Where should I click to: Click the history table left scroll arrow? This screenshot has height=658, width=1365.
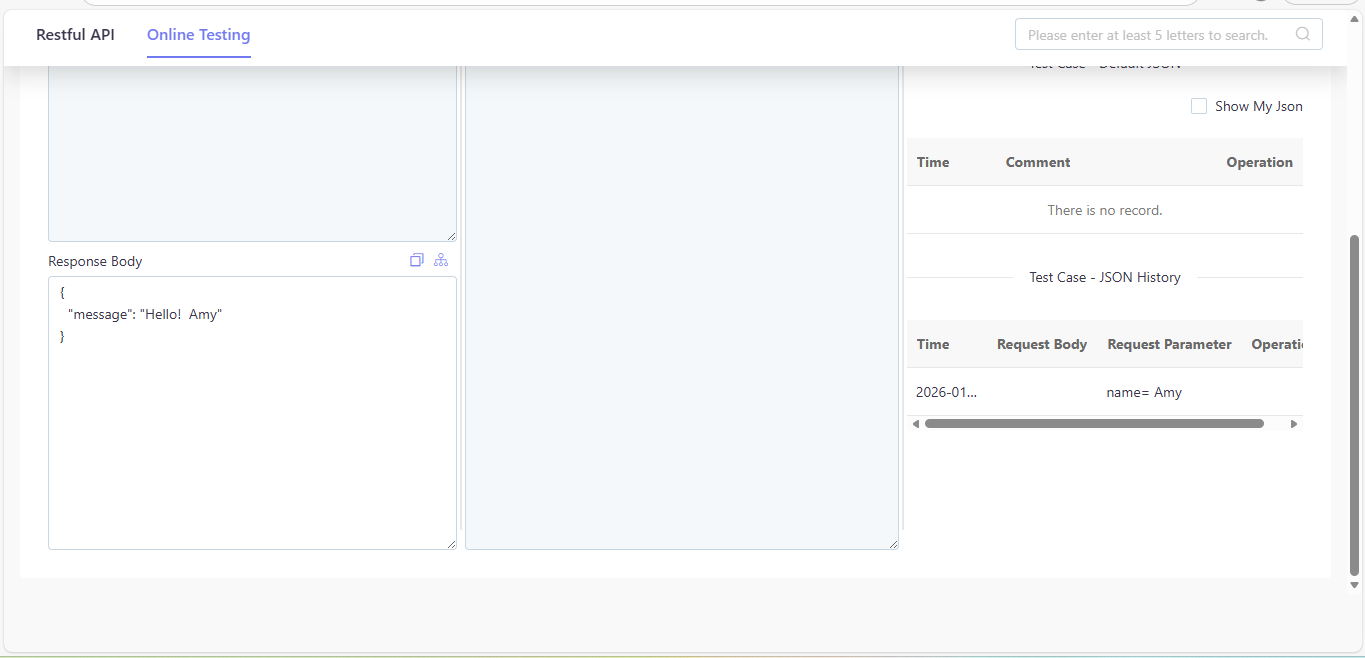click(915, 424)
